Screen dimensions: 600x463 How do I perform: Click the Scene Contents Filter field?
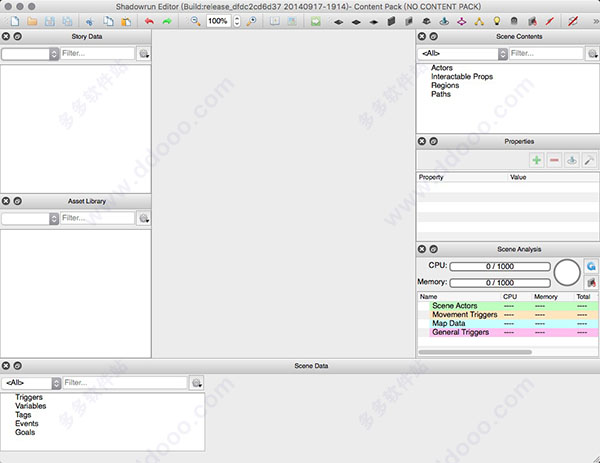[x=546, y=53]
